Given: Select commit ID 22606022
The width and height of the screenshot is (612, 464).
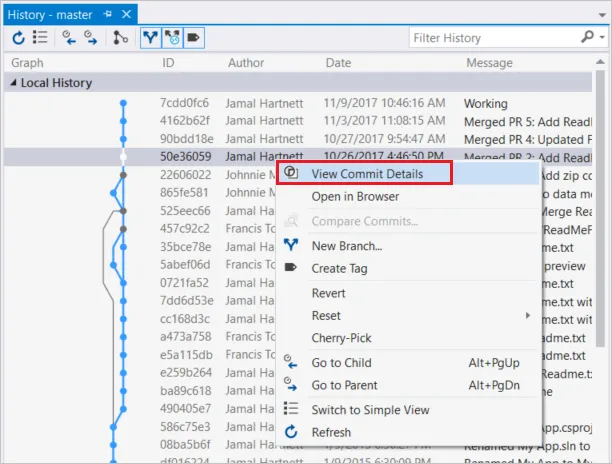Looking at the screenshot, I should (x=185, y=175).
